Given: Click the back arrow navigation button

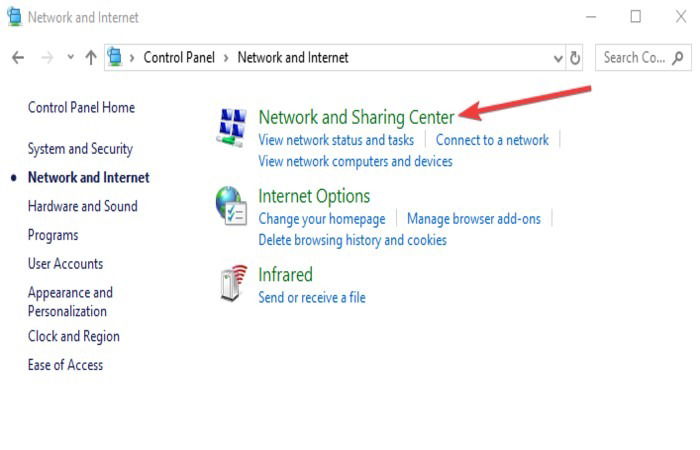Looking at the screenshot, I should point(18,58).
